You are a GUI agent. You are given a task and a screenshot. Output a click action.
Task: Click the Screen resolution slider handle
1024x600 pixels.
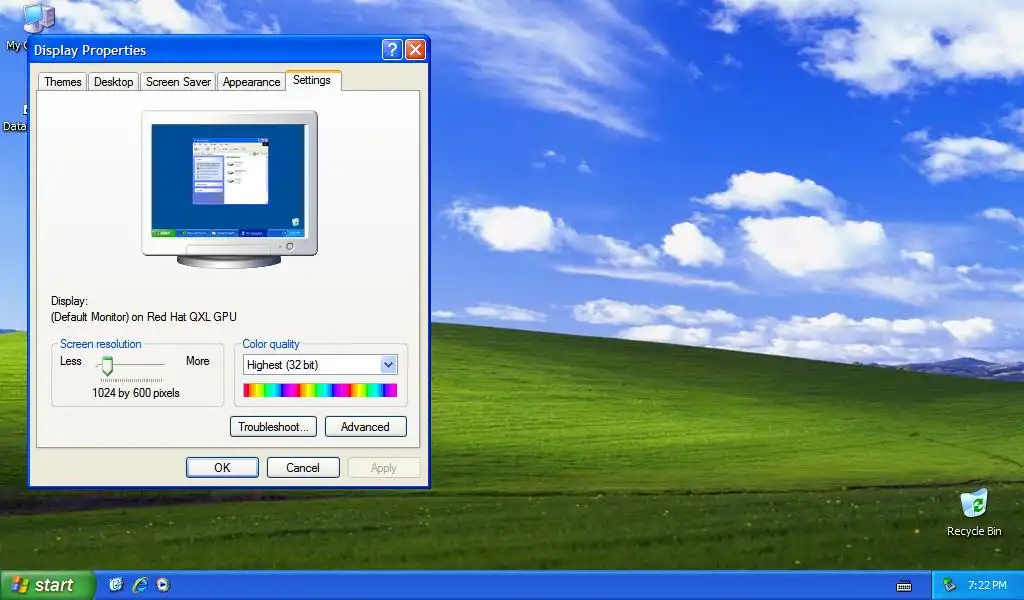(x=107, y=366)
